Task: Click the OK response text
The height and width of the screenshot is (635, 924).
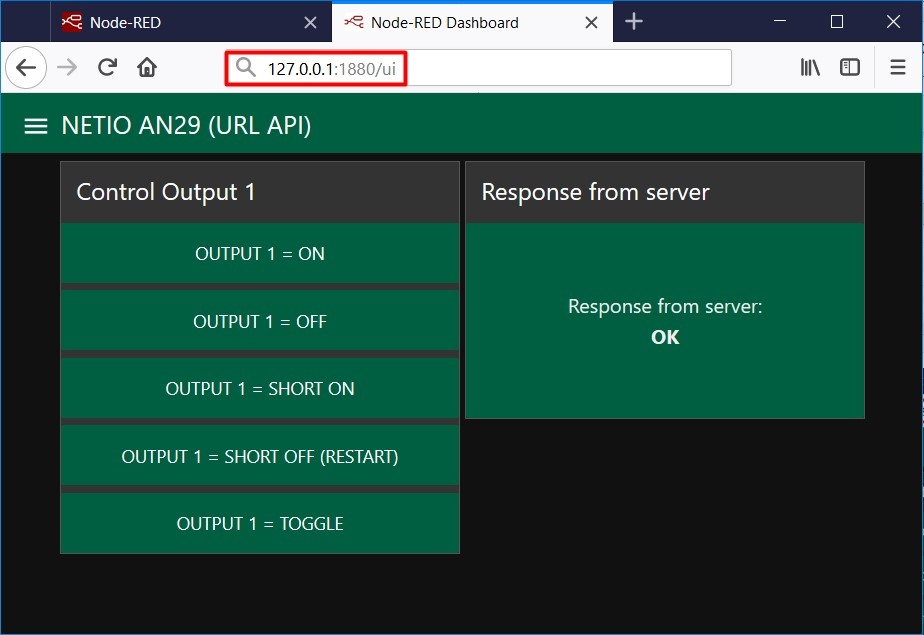Action: pos(665,337)
